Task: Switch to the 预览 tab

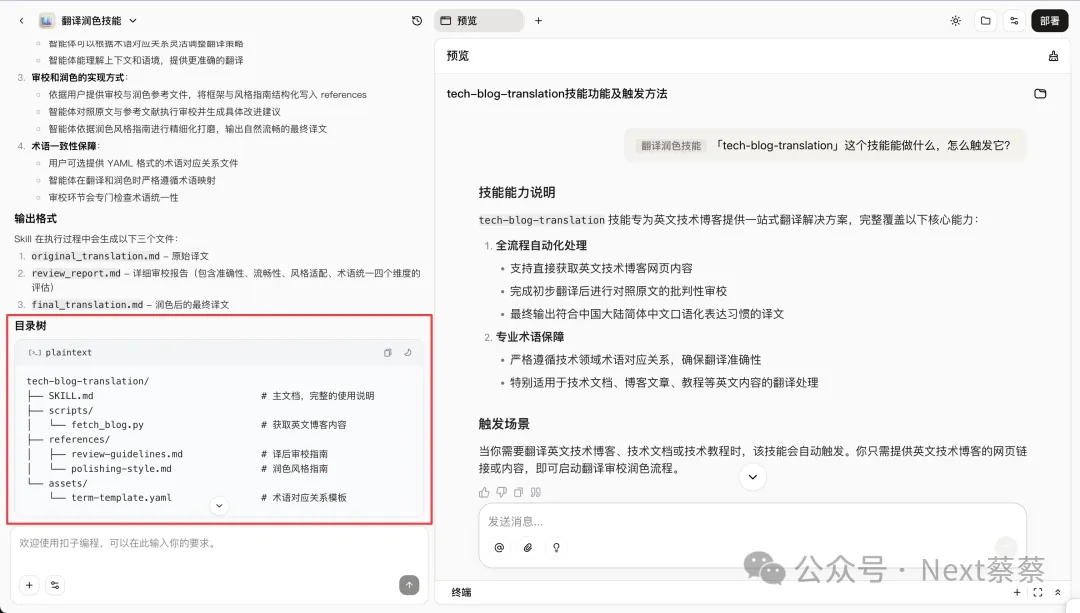Action: (x=478, y=20)
